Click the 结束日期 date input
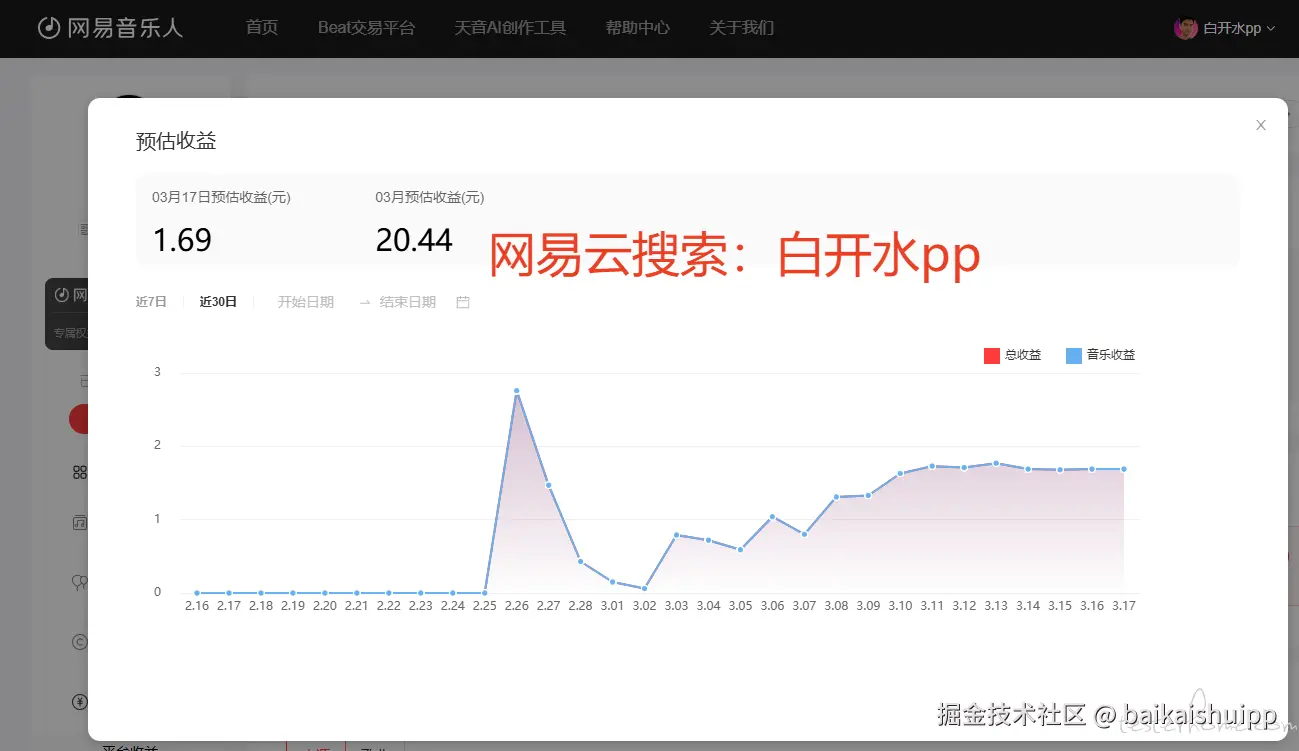 coord(408,302)
